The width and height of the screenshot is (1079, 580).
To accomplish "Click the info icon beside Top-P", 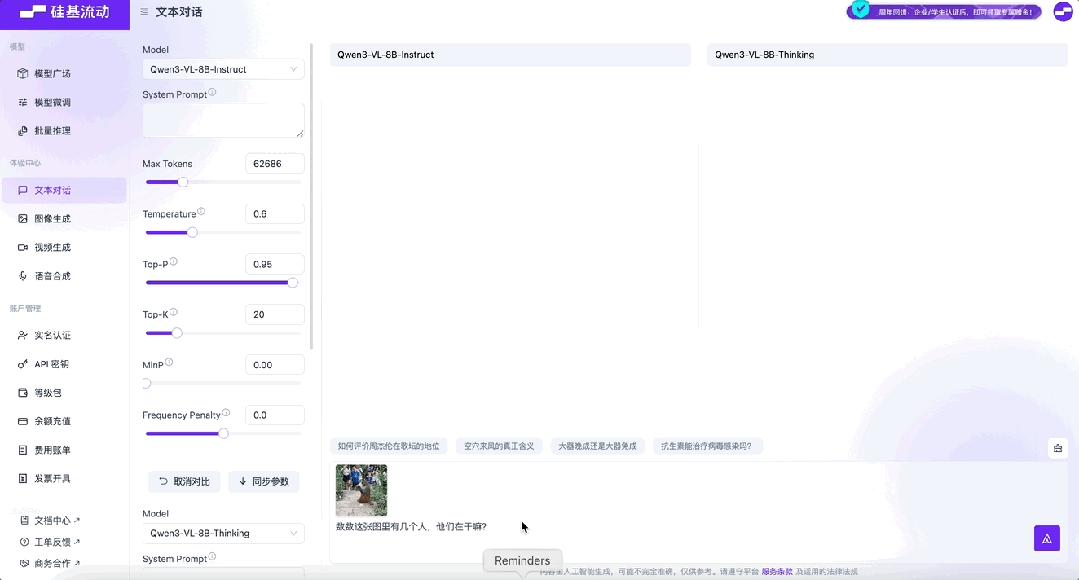I will [173, 262].
